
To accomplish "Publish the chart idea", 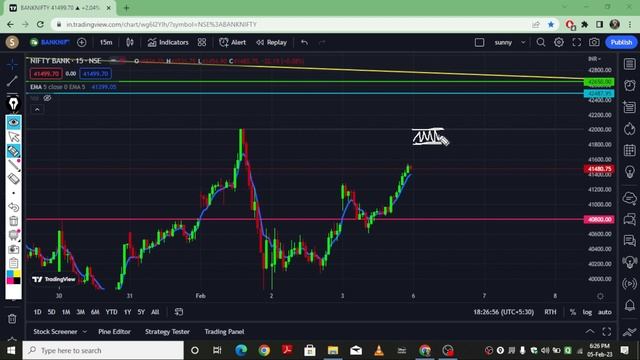I will coord(621,42).
